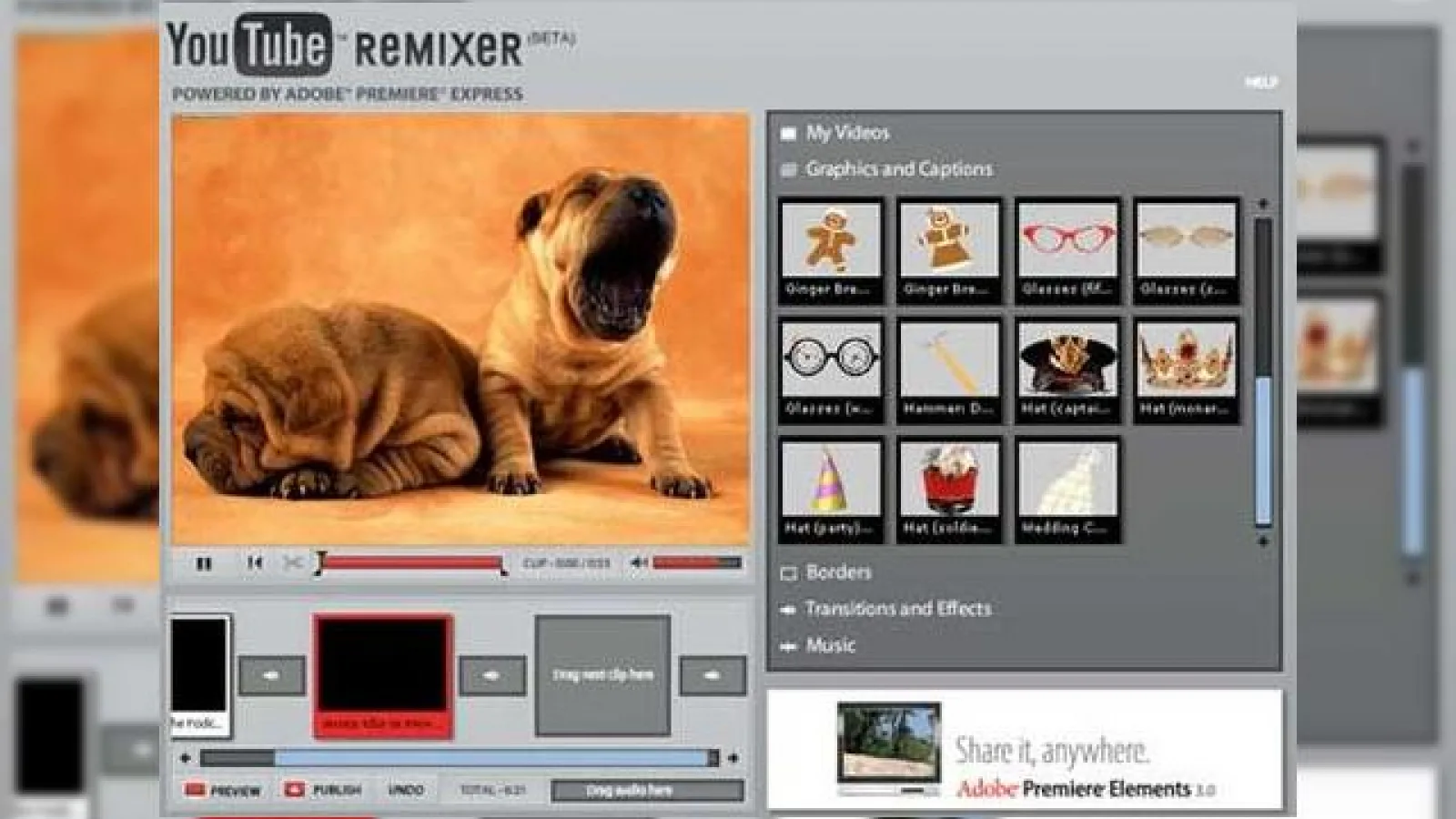Click graphics list scroll-up arrow
This screenshot has height=819, width=1456.
1263,204
